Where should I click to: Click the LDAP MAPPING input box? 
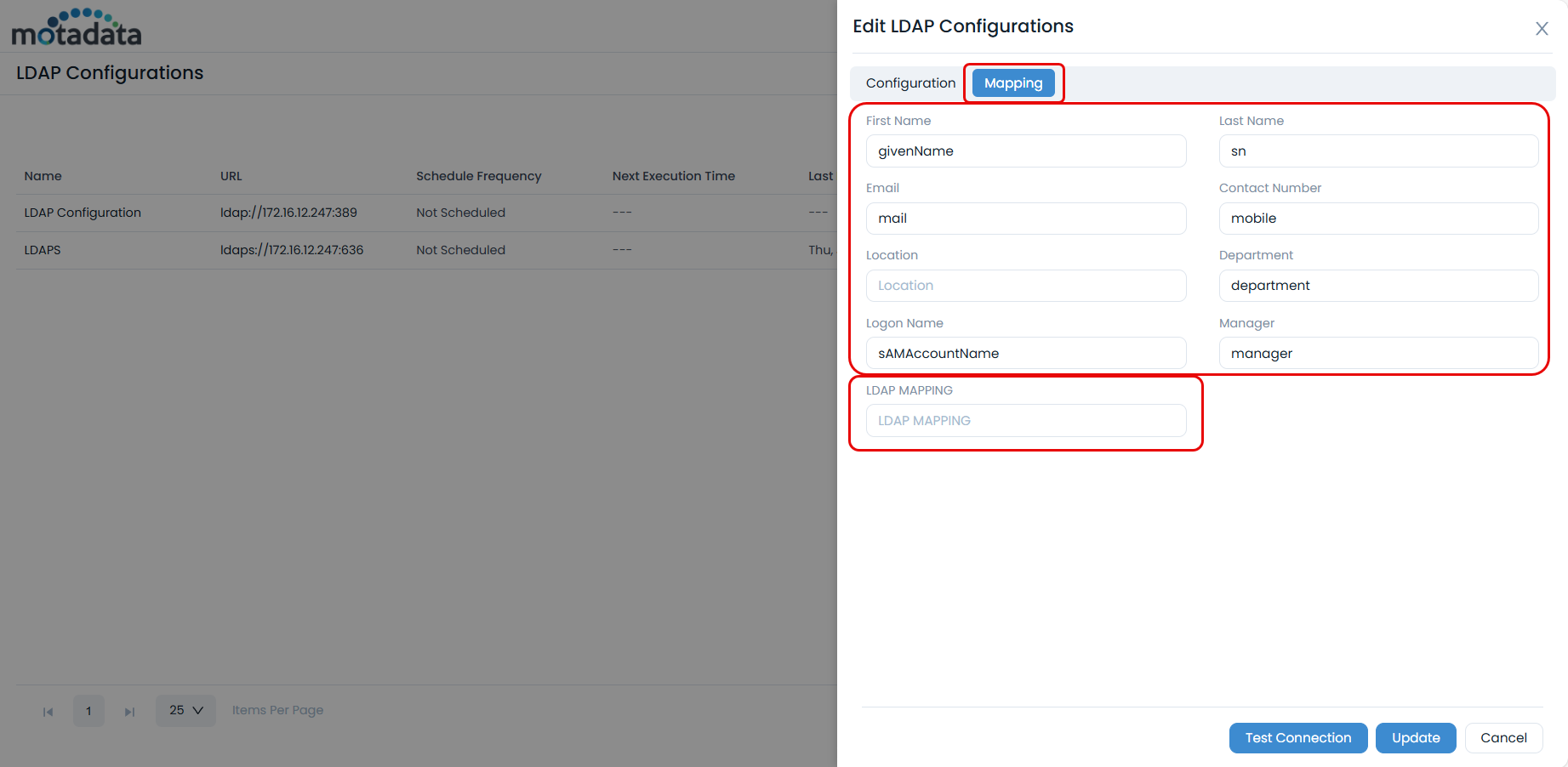tap(1025, 421)
